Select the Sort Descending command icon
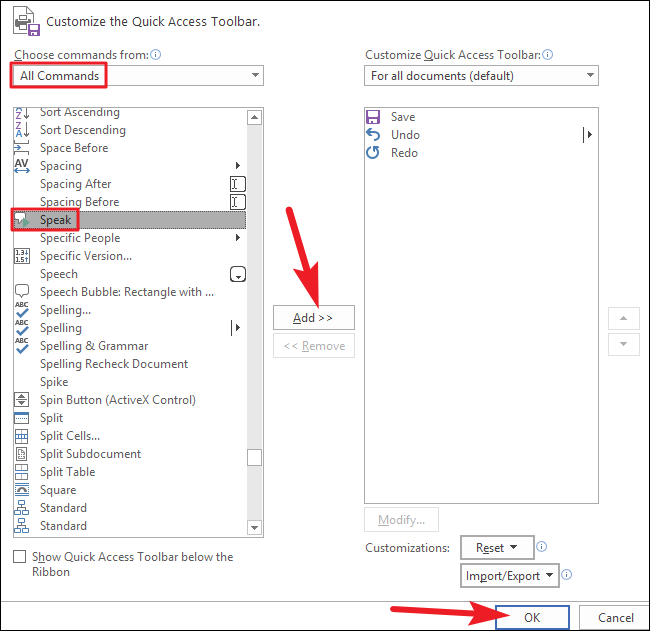This screenshot has height=631, width=650. [x=22, y=130]
